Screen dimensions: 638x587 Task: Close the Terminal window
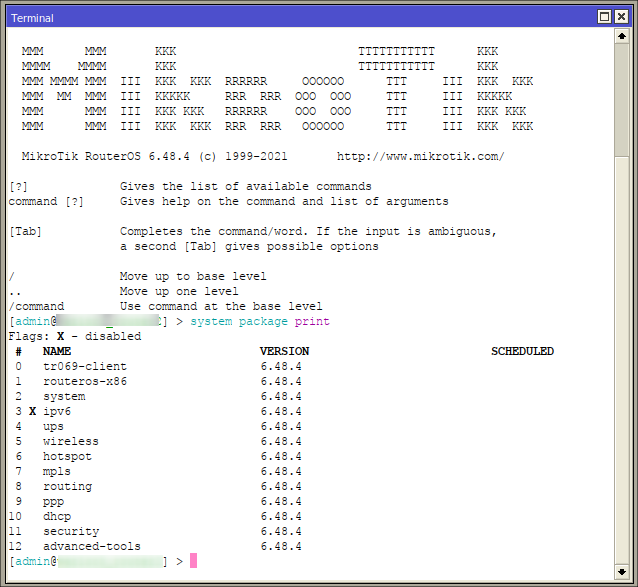[x=622, y=17]
